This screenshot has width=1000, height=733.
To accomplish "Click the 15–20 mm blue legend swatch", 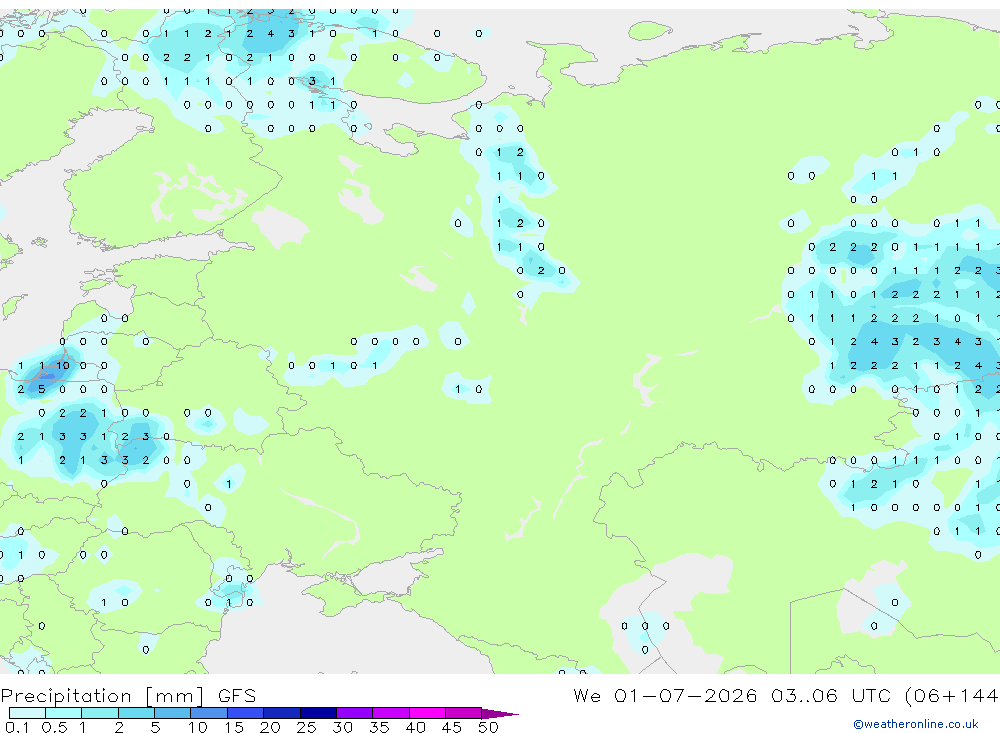I will pyautogui.click(x=245, y=713).
